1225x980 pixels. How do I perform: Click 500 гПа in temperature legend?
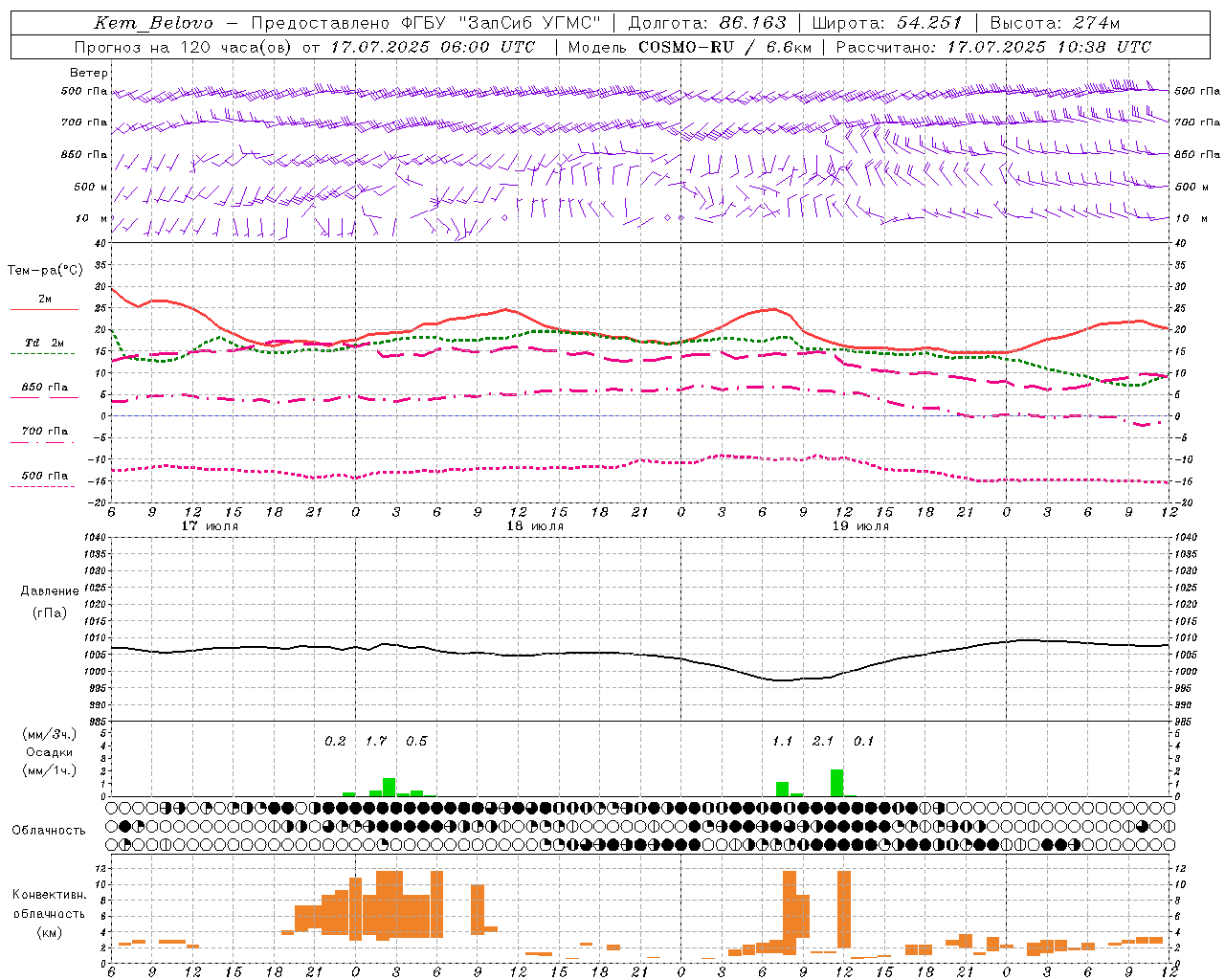44,476
